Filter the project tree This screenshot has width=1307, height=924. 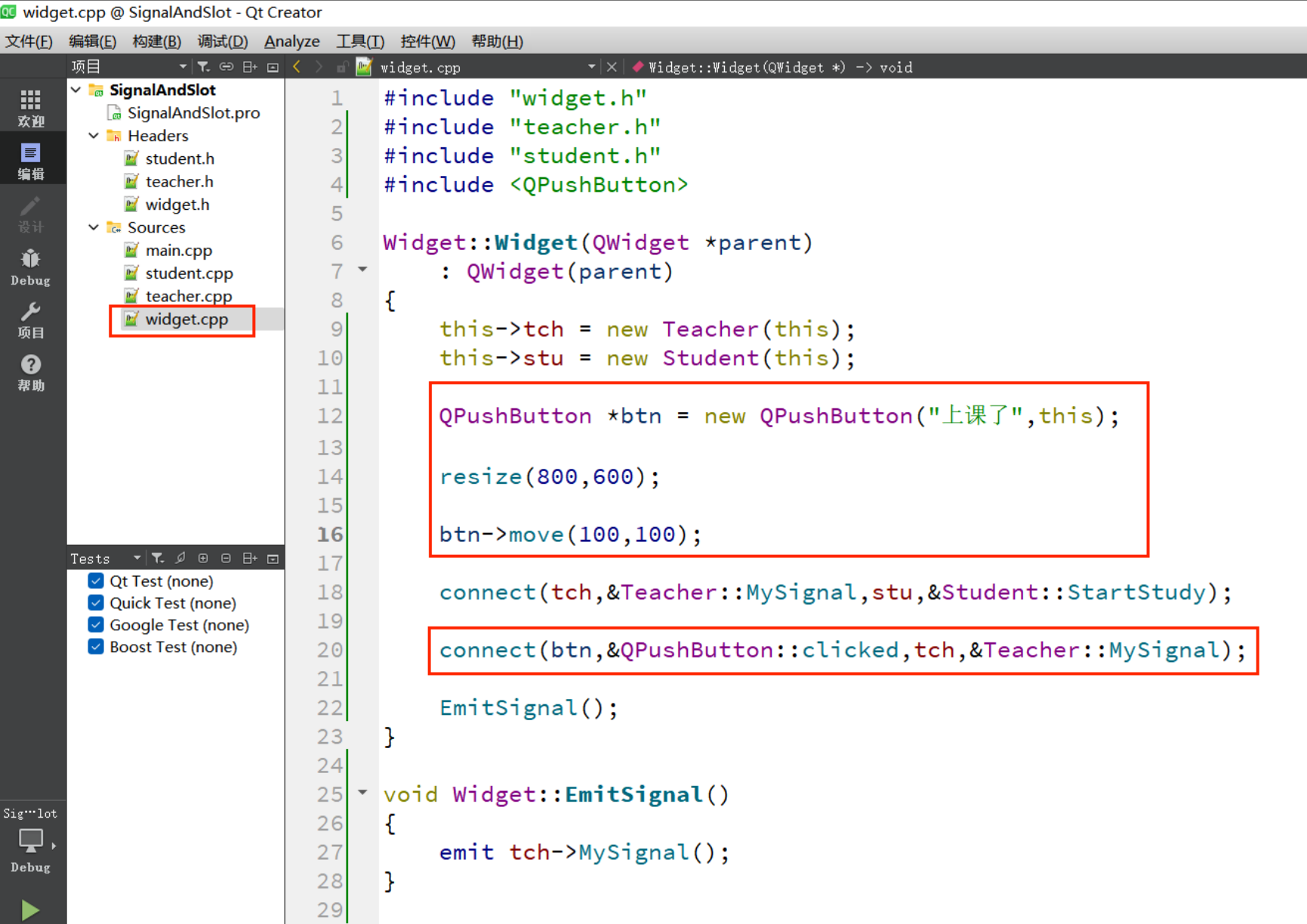[203, 67]
